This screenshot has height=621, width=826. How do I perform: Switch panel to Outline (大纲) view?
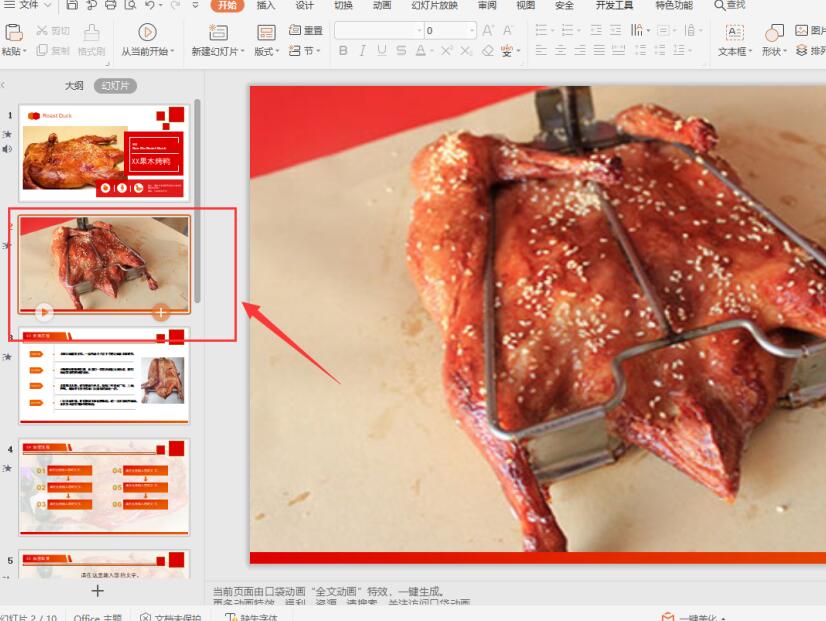(x=74, y=85)
